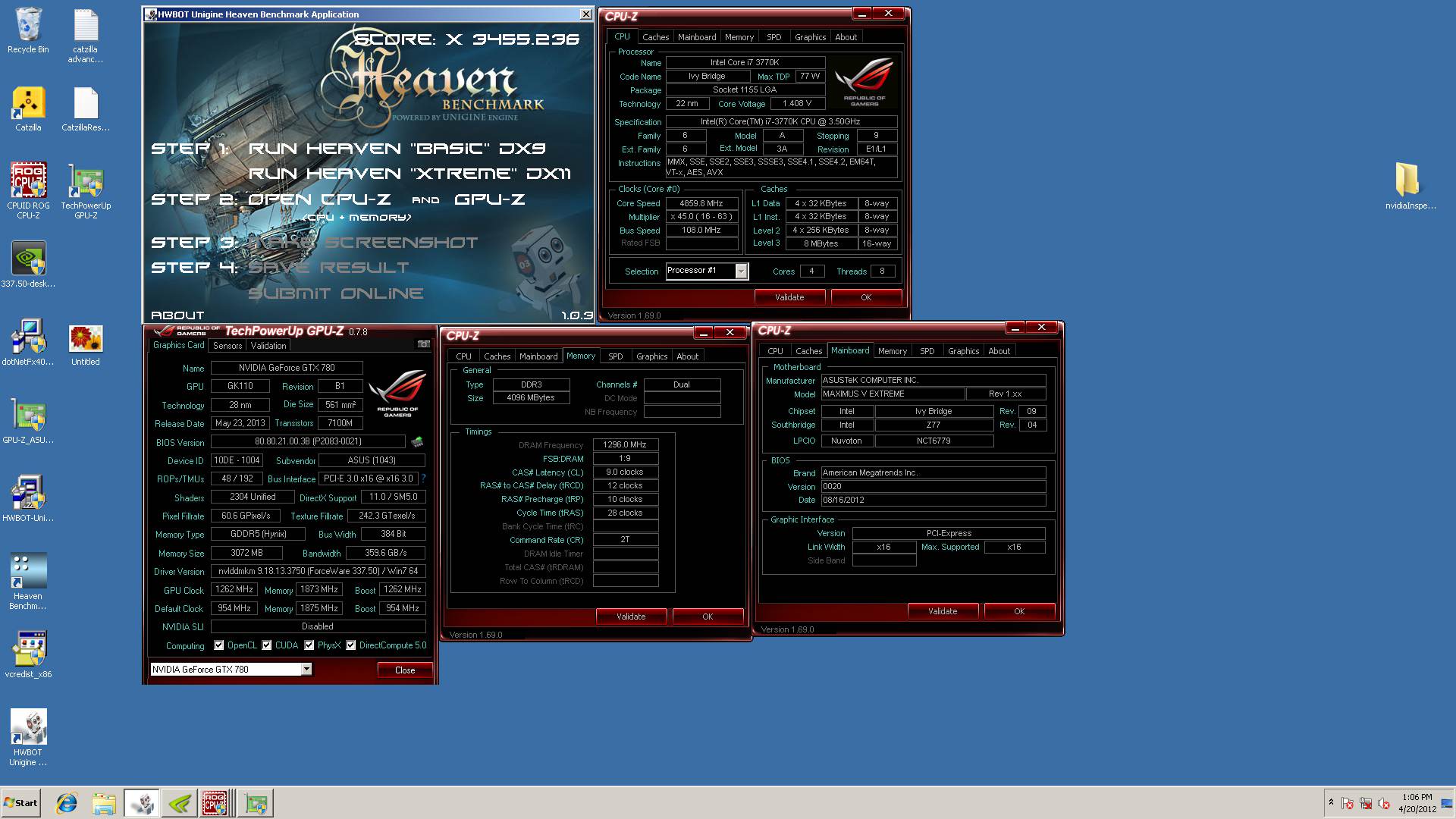Open Windows Explorer from the taskbar
Screen dimensions: 1456x819
[104, 803]
